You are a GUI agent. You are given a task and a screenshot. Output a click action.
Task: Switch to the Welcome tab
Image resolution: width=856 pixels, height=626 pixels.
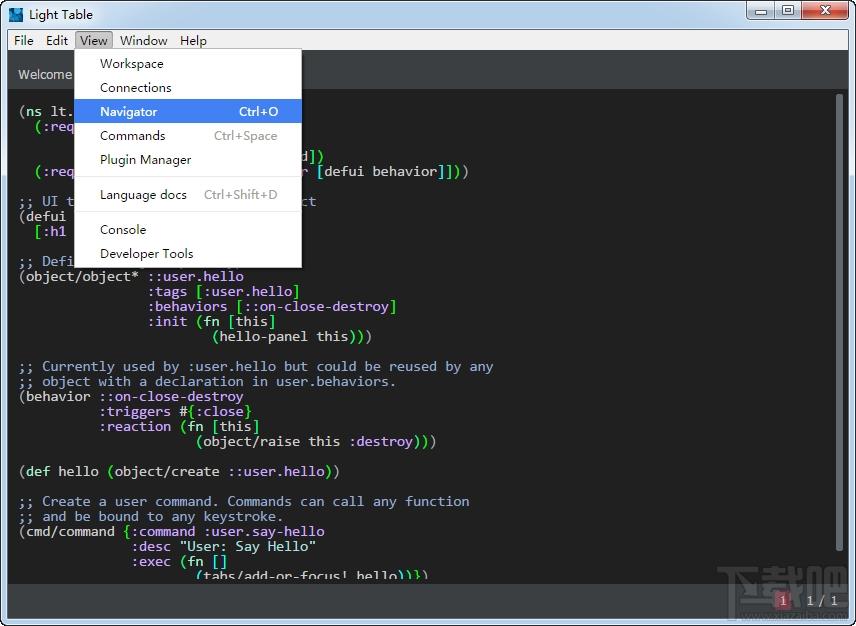45,74
